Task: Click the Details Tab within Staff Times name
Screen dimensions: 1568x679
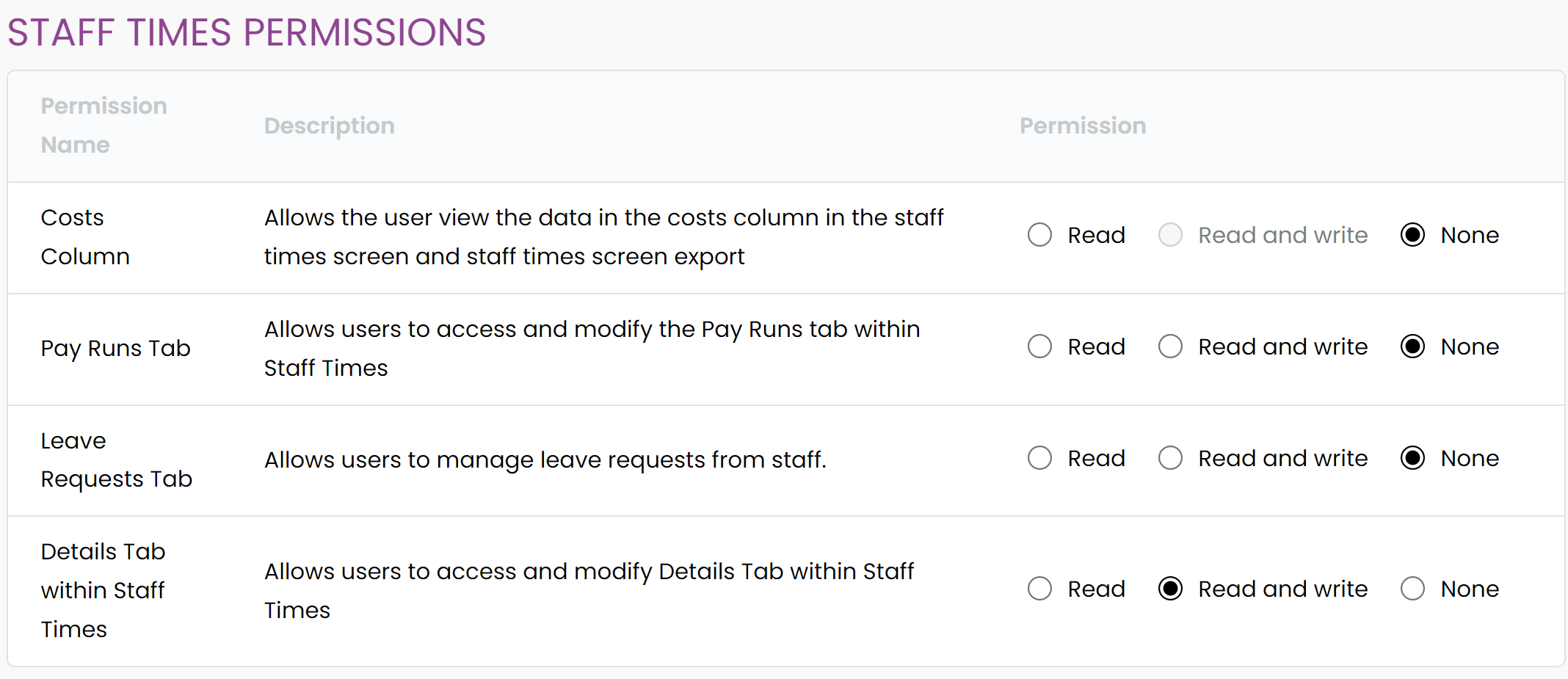Action: (104, 590)
